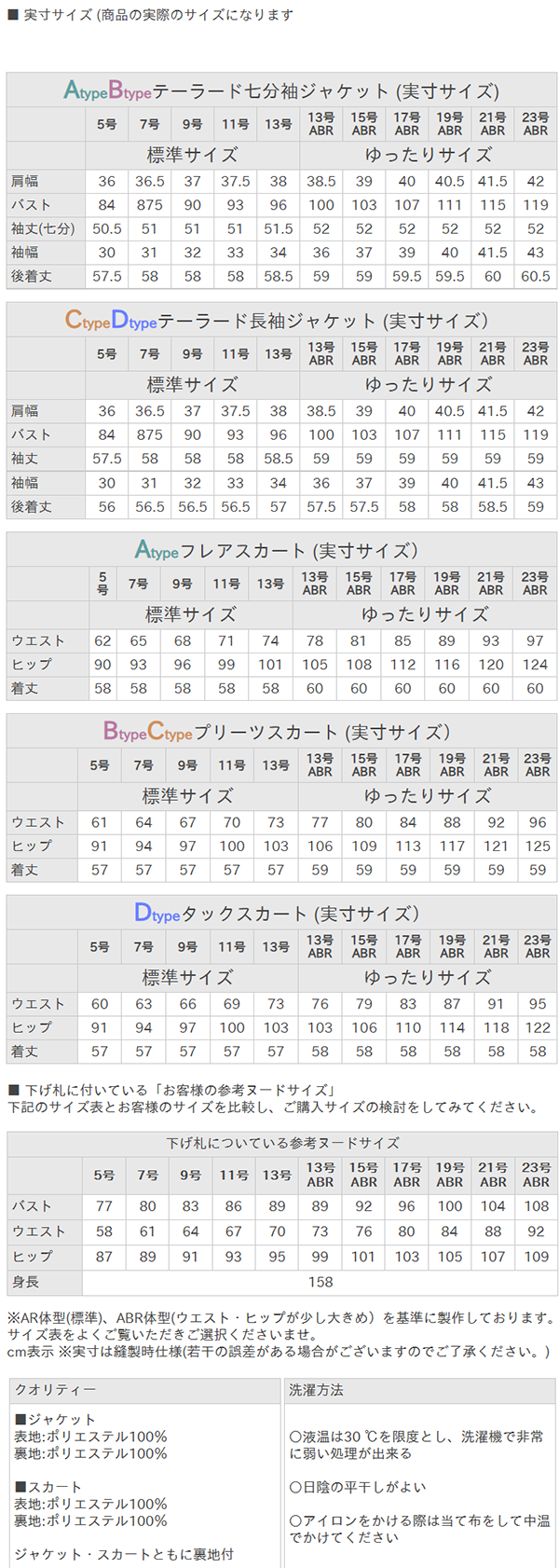
Task: Click the 袖丈(七分) row label
Action: [43, 228]
